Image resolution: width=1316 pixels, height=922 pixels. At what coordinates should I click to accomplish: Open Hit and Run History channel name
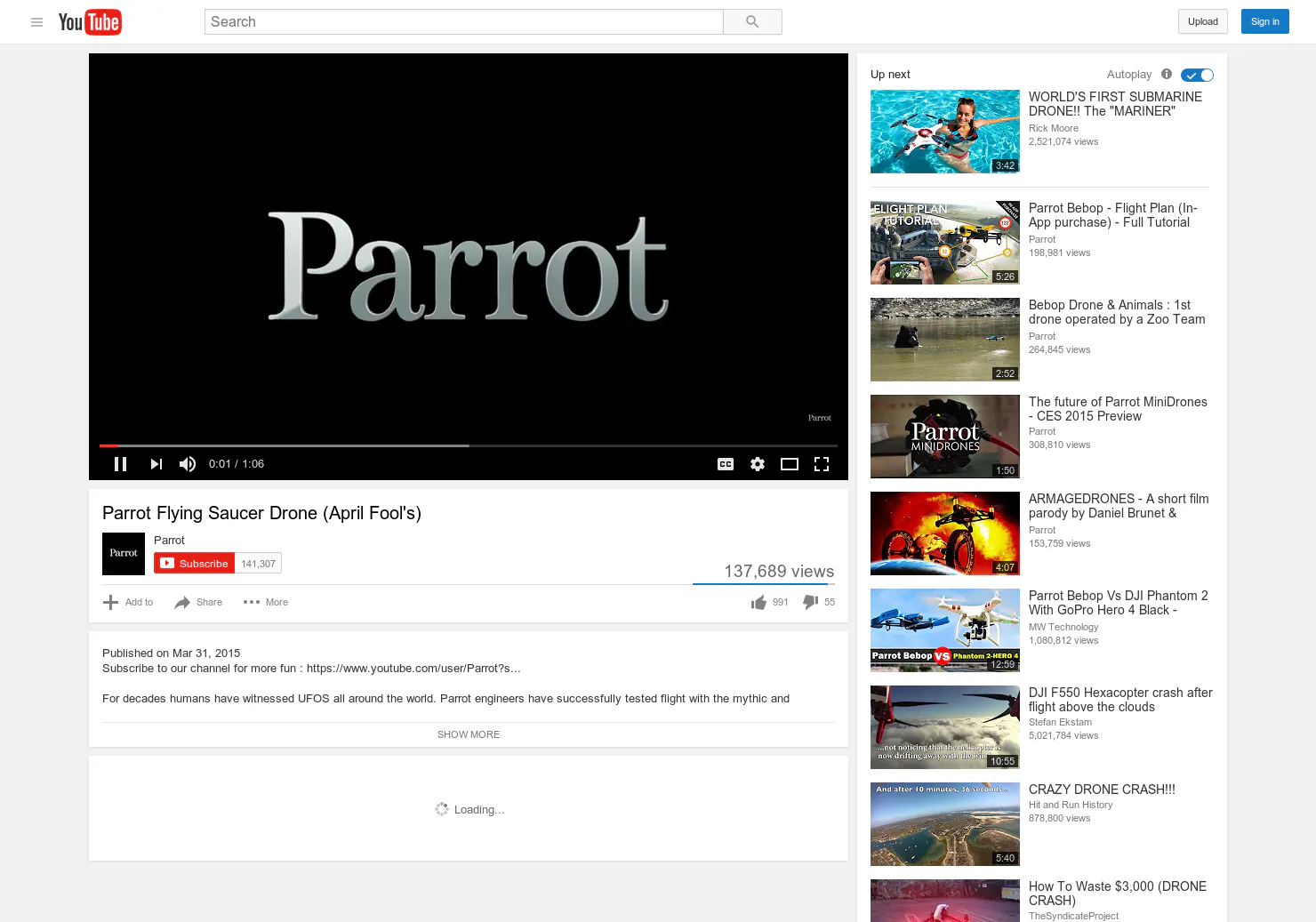pos(1071,805)
